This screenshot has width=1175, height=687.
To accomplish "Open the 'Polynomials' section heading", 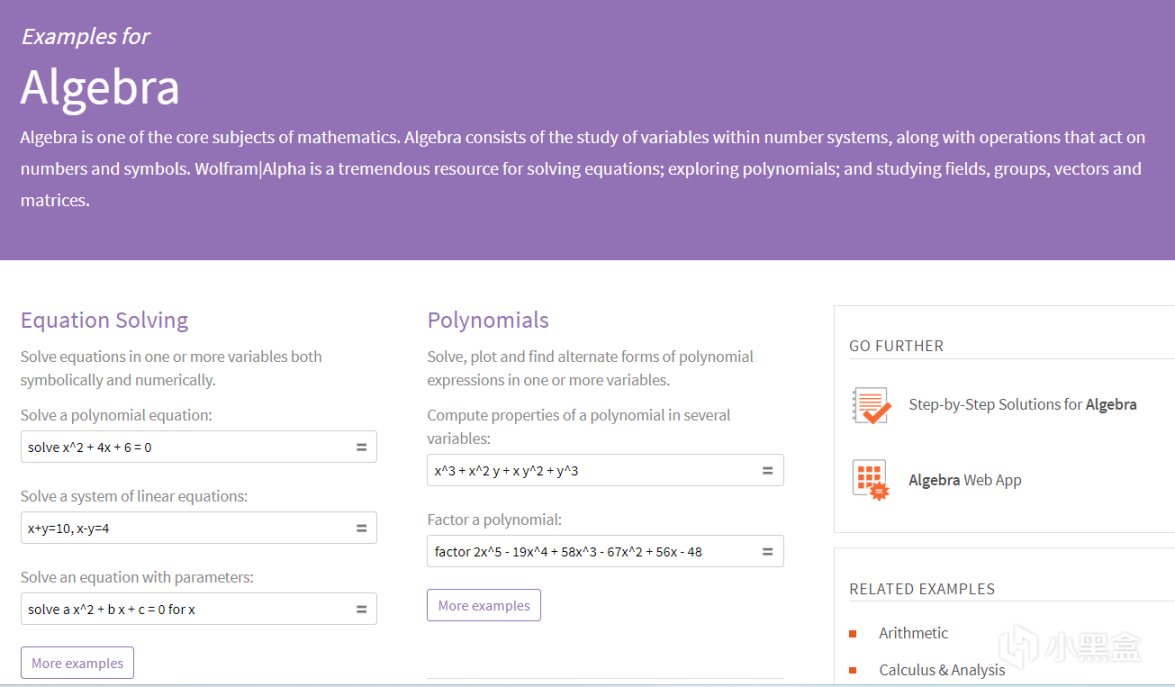I will [488, 320].
